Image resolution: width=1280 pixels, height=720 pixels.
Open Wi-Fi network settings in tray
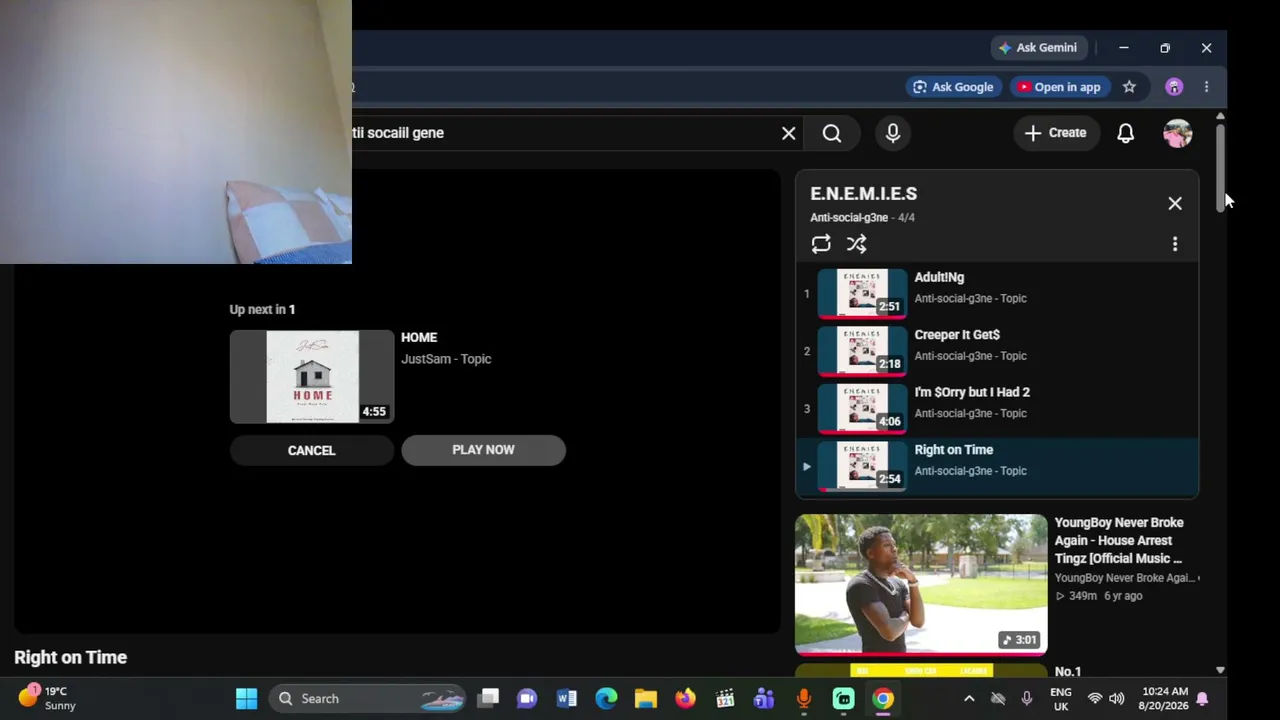coord(1095,699)
